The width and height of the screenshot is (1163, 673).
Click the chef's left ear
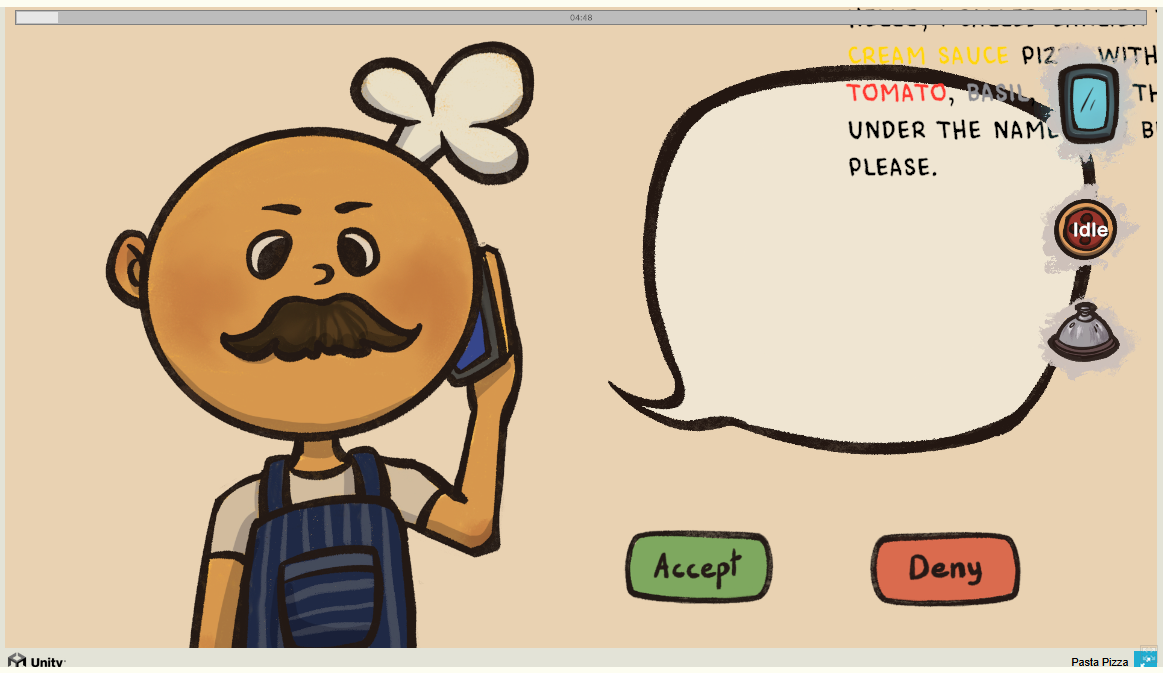(128, 269)
